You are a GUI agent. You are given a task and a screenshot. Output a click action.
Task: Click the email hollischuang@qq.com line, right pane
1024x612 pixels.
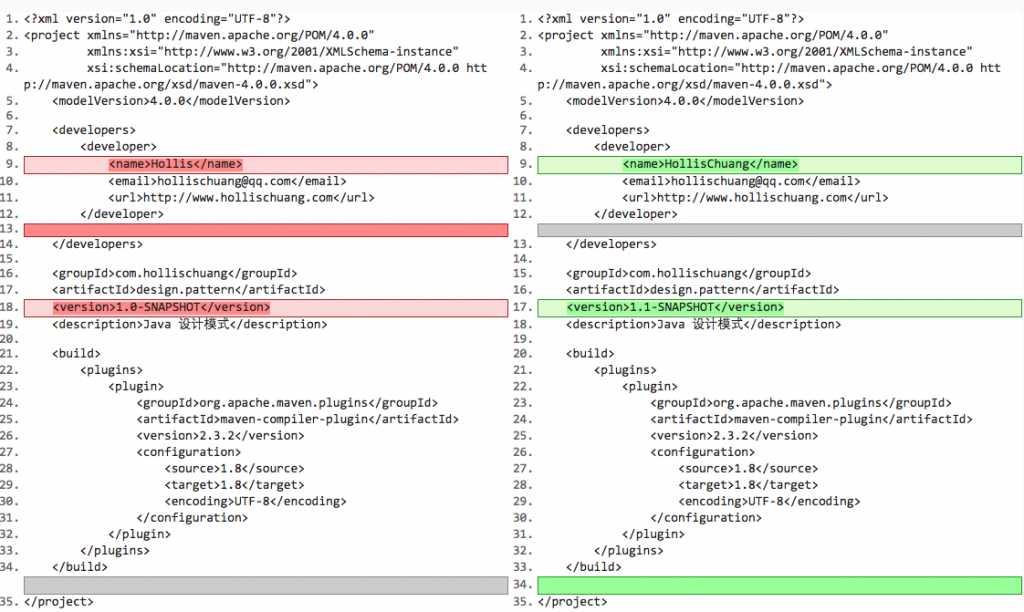(741, 182)
